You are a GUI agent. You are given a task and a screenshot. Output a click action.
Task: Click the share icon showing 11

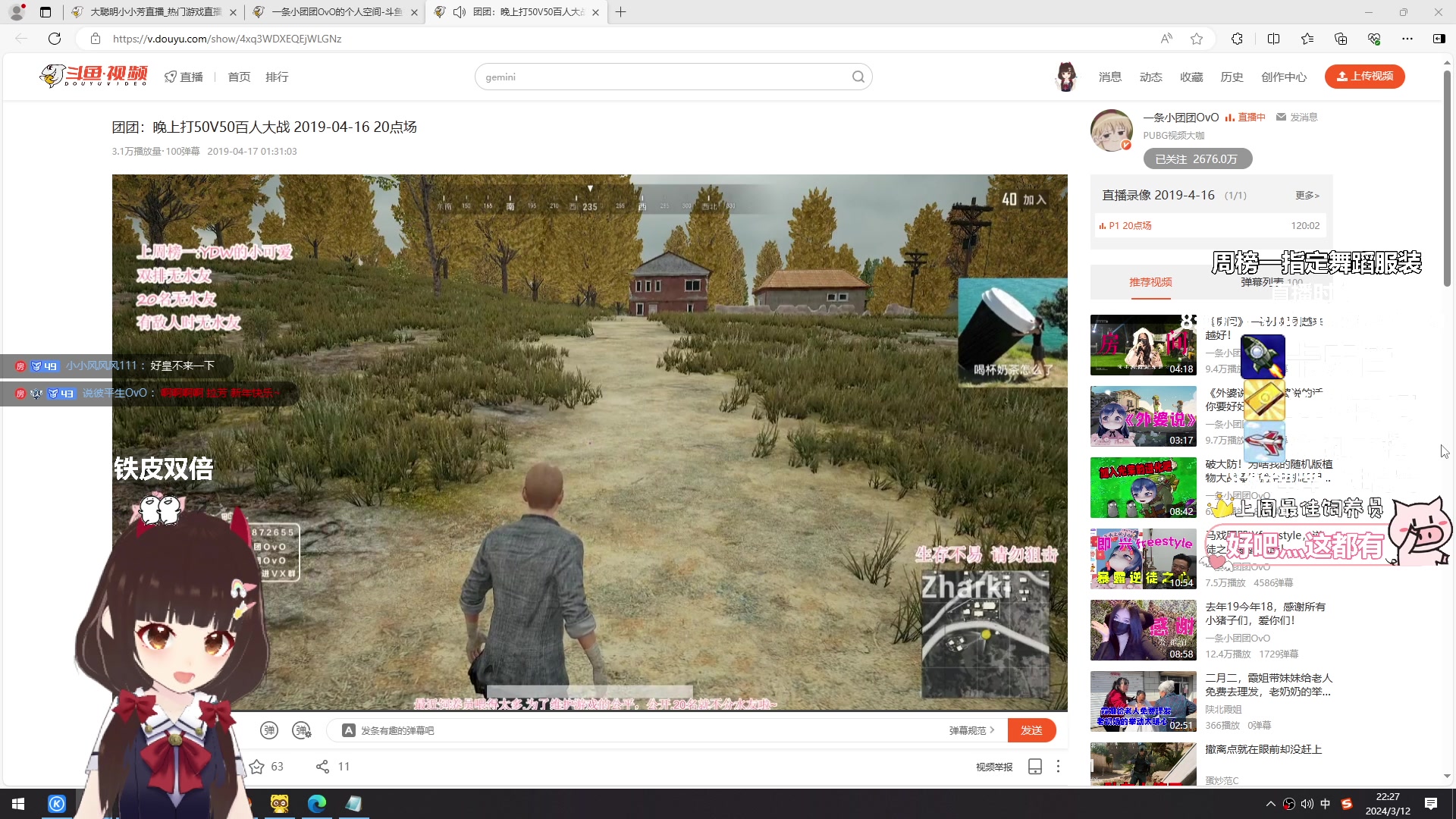[x=322, y=767]
